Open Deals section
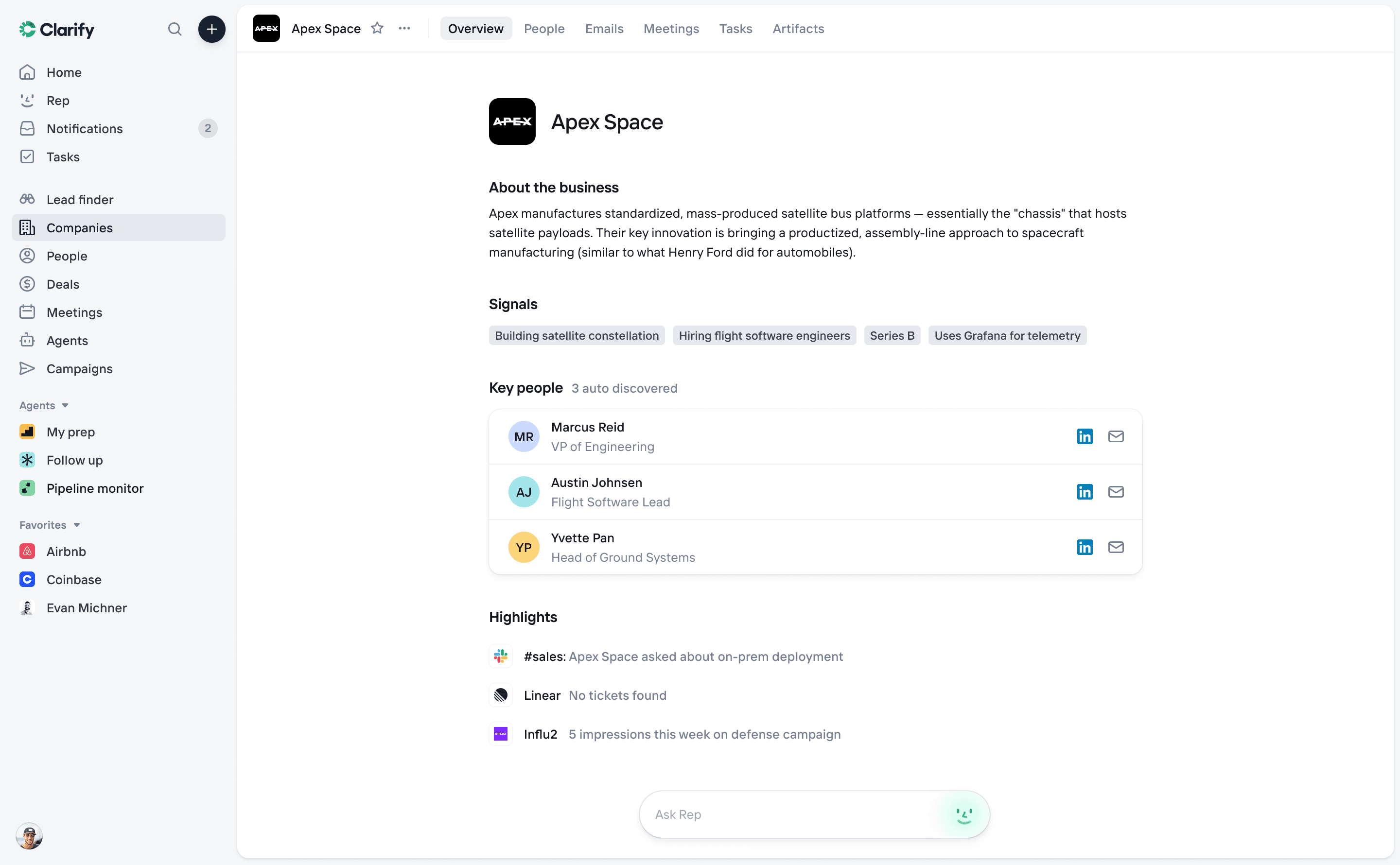Image resolution: width=1400 pixels, height=865 pixels. click(119, 284)
